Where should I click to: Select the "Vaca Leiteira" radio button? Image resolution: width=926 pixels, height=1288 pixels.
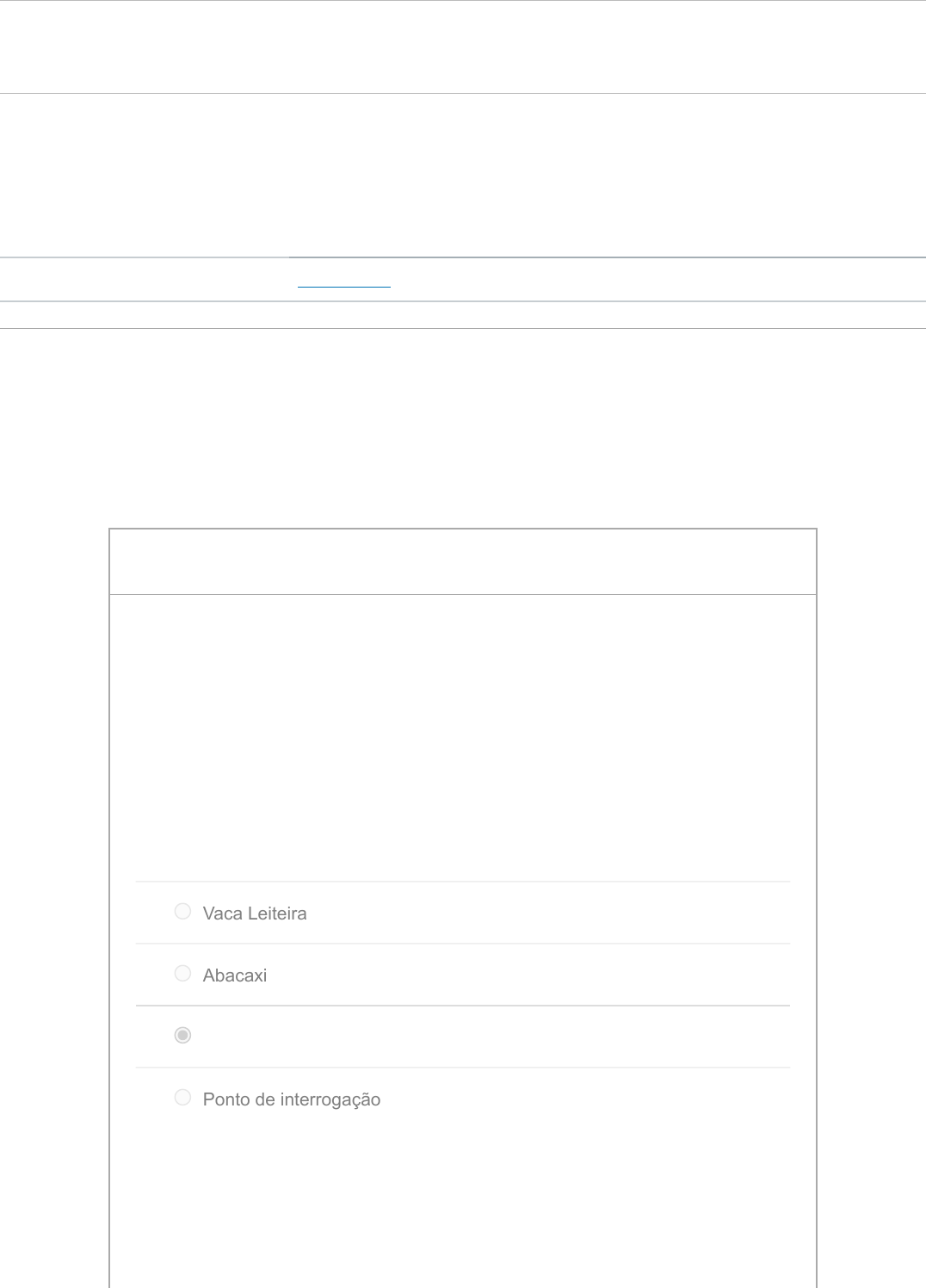(x=182, y=911)
